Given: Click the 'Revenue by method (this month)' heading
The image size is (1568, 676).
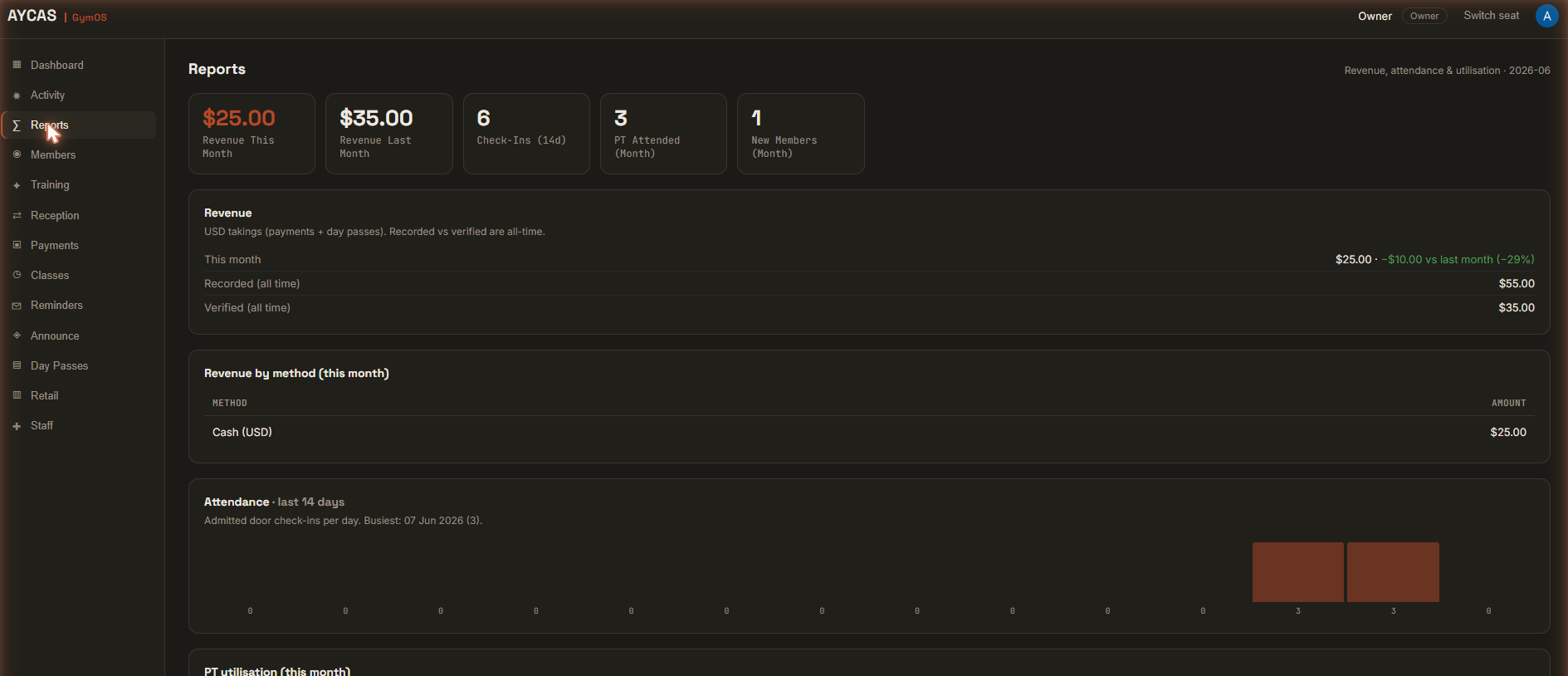Looking at the screenshot, I should (296, 373).
